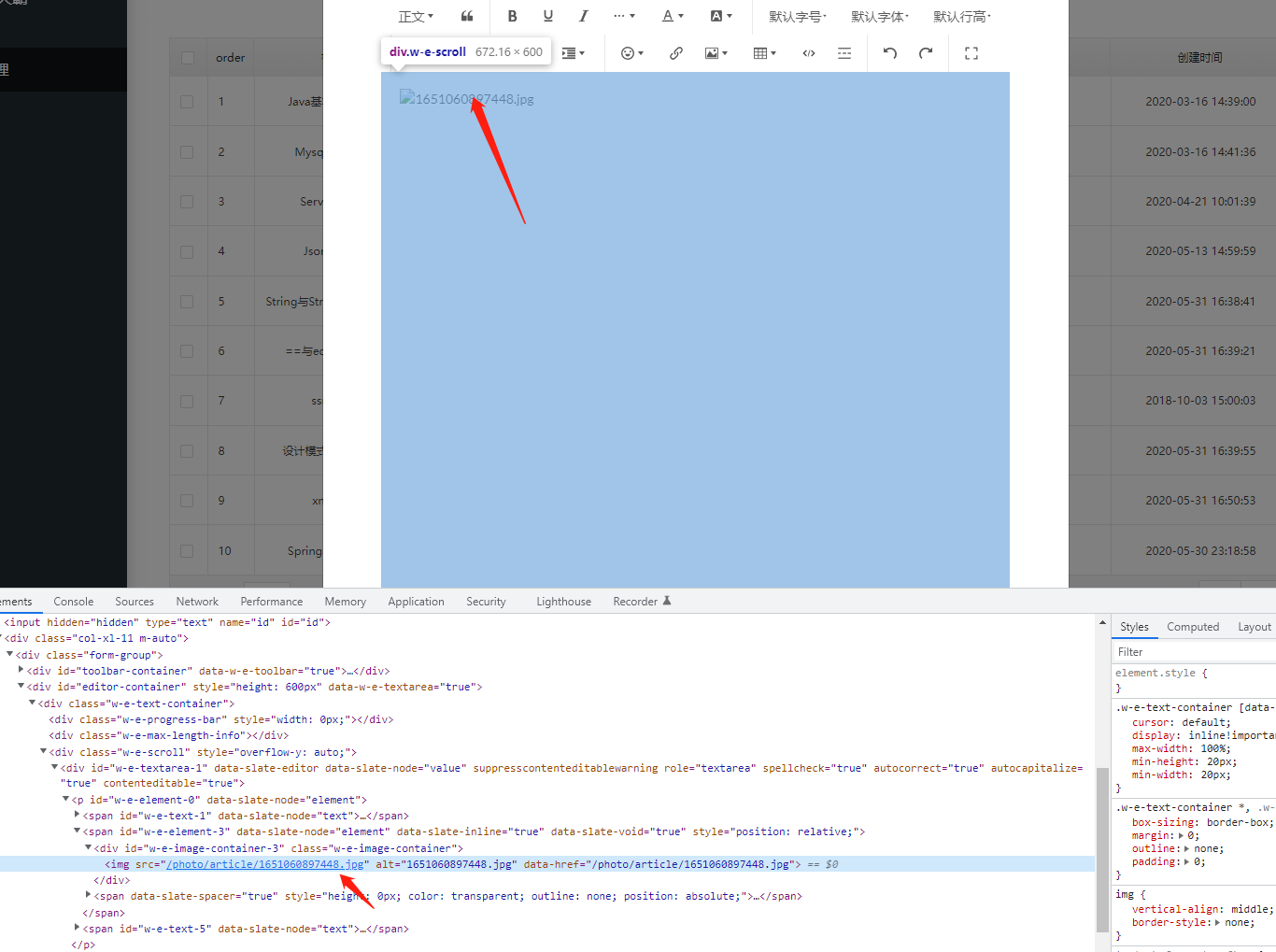The image size is (1276, 952).
Task: Open the Computed styles tab
Action: tap(1193, 626)
